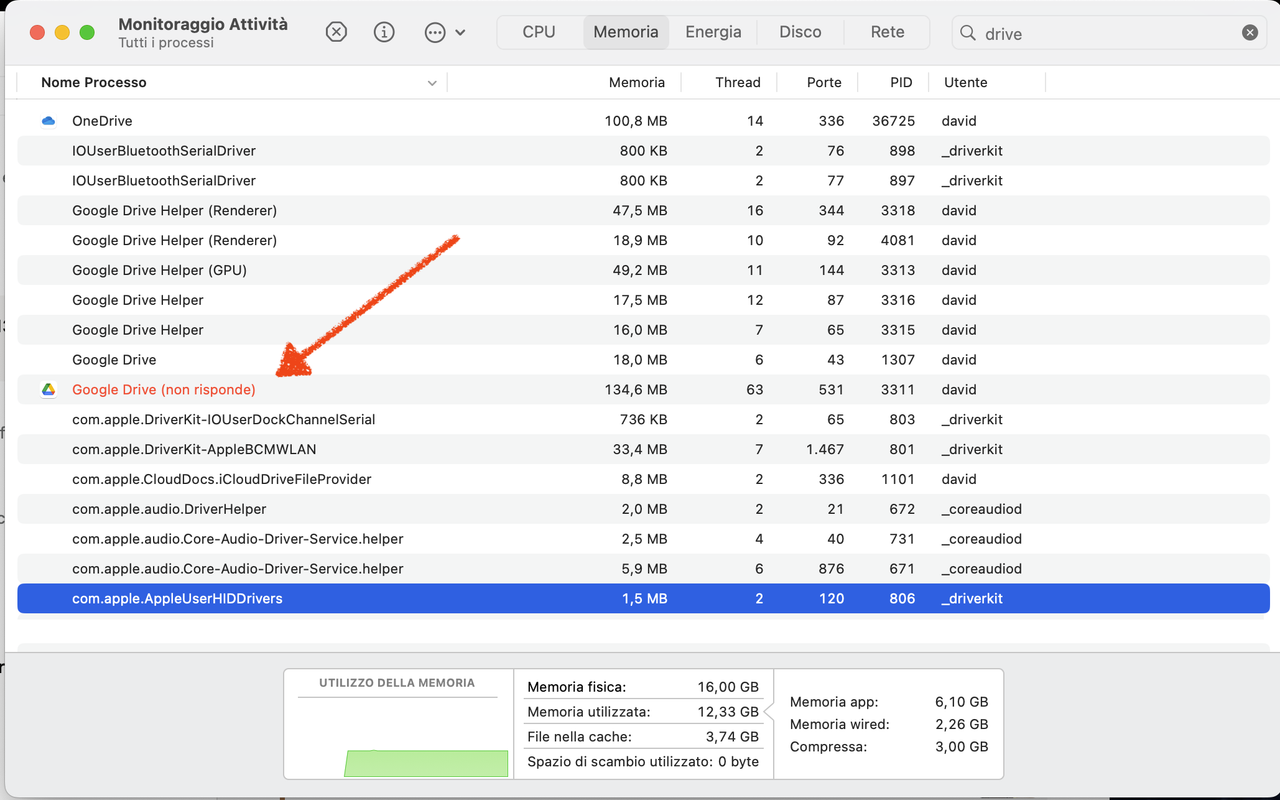
Task: Select the Memoria tab
Action: [626, 32]
